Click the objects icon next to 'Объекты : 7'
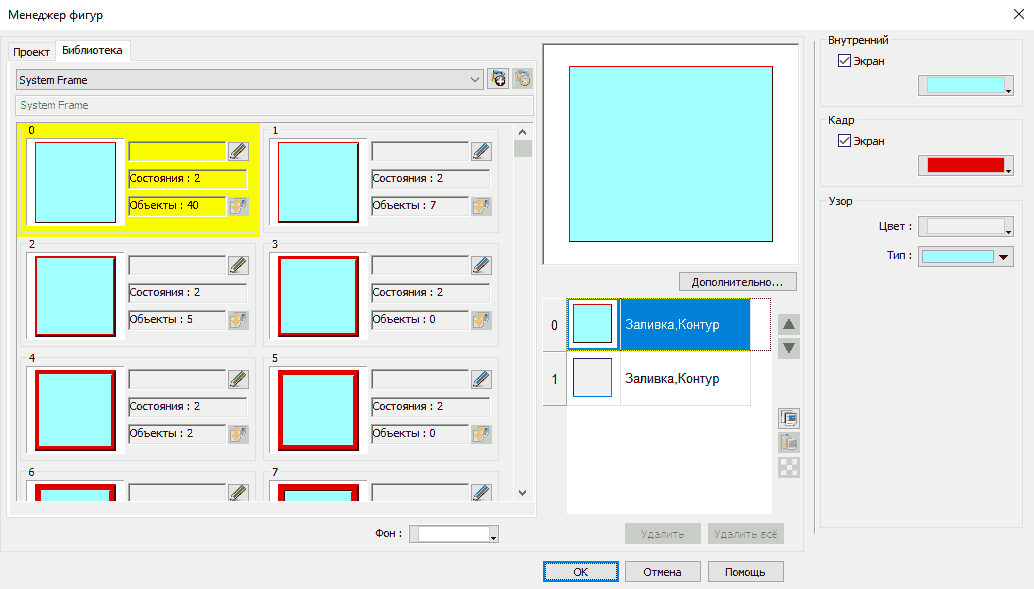Image resolution: width=1034 pixels, height=589 pixels. click(x=481, y=206)
